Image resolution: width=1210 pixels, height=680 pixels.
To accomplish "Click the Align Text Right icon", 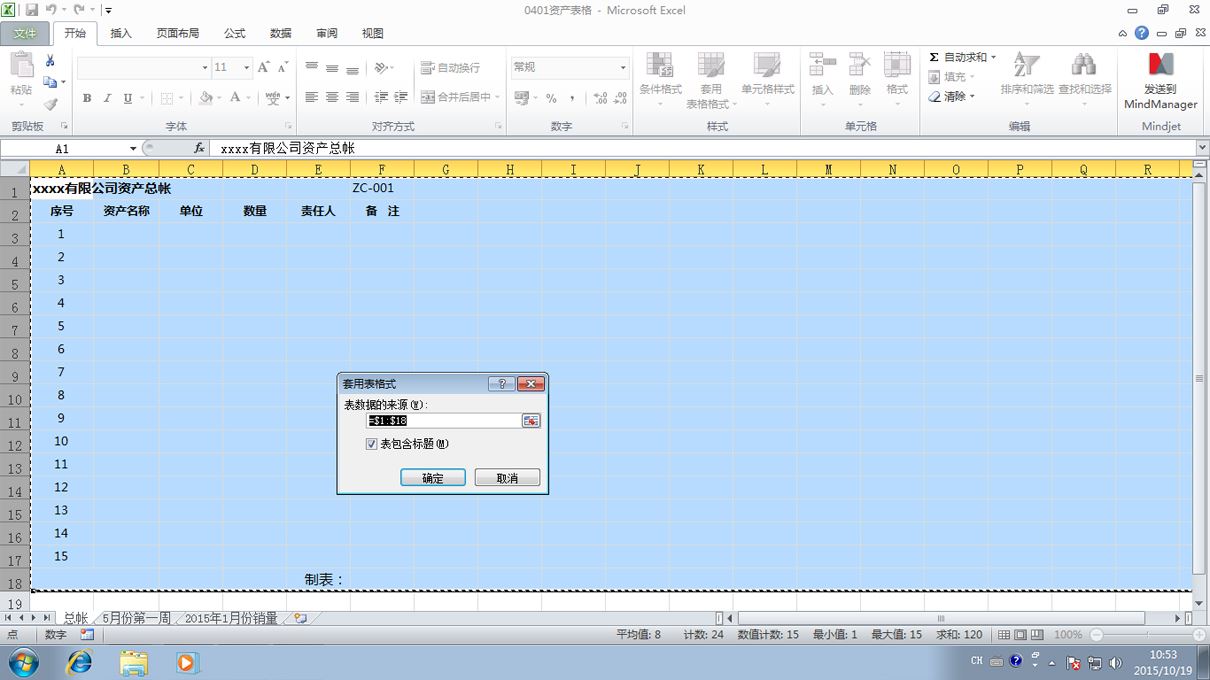I will (x=352, y=97).
